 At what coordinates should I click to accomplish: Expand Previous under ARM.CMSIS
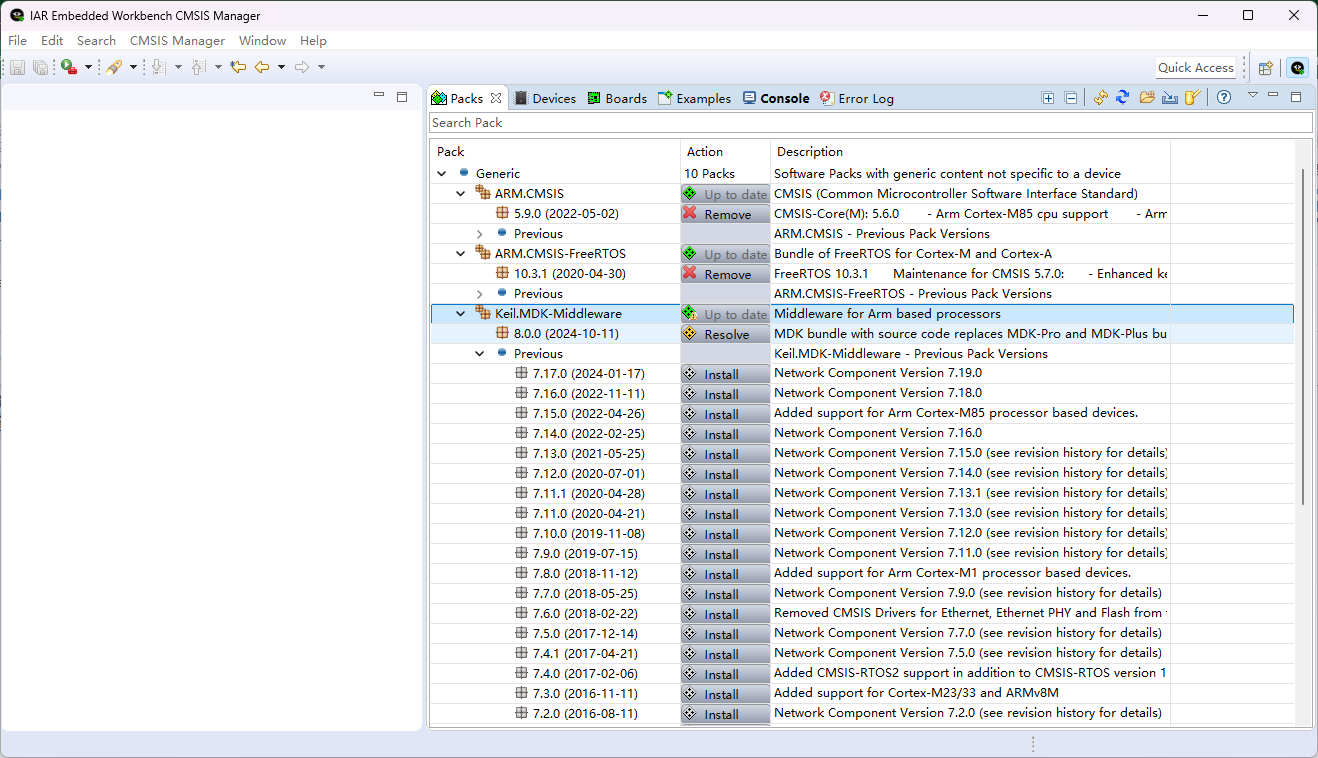480,234
